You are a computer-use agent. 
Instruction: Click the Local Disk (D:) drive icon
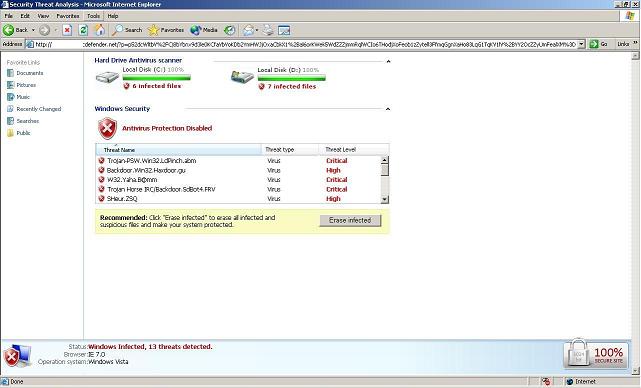[242, 77]
